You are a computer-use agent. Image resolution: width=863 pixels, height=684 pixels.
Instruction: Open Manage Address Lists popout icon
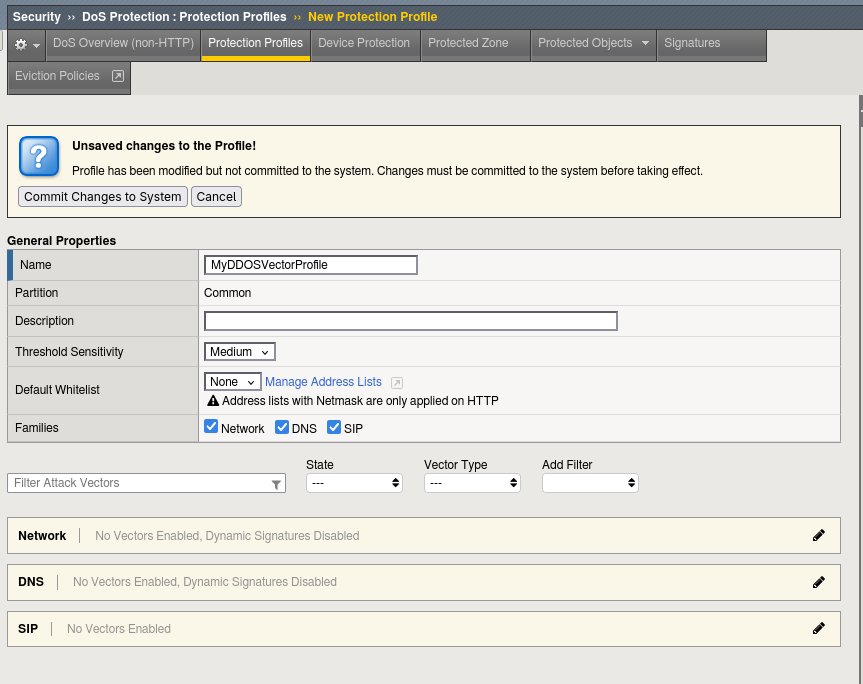pos(397,383)
